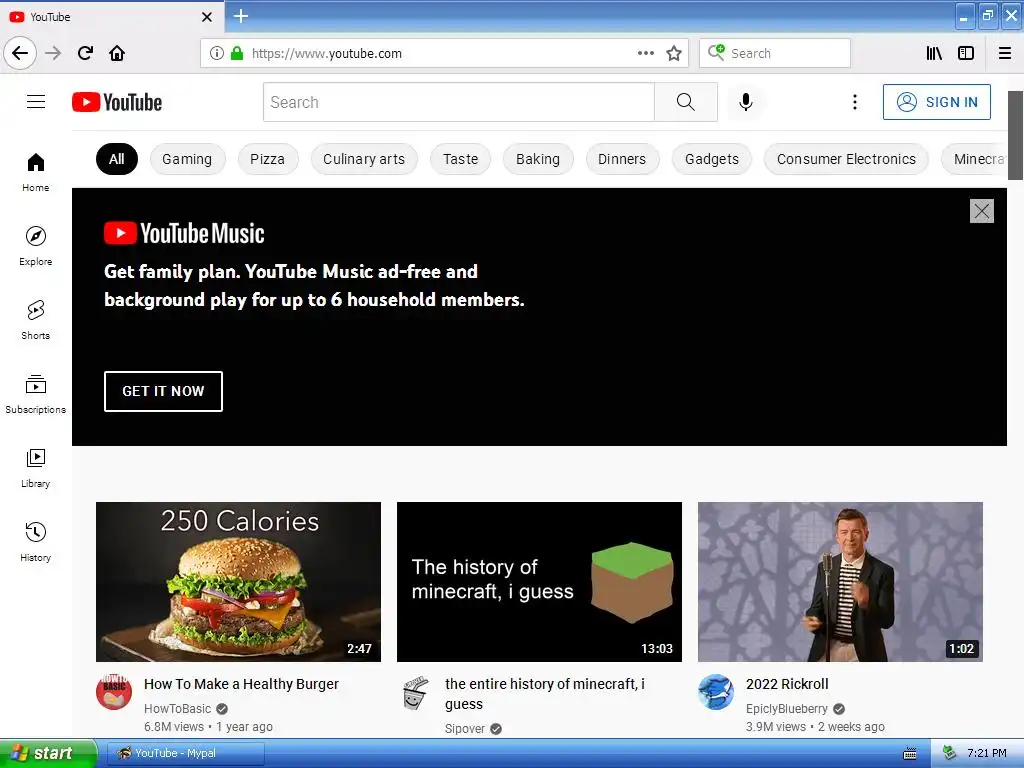Reload the page with refresh icon
Screen dimensions: 1024x768
[85, 53]
